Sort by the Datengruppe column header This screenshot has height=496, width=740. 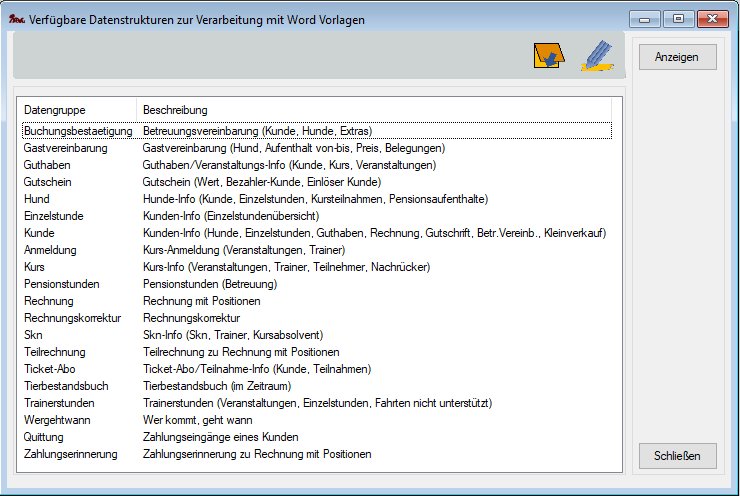pos(76,109)
